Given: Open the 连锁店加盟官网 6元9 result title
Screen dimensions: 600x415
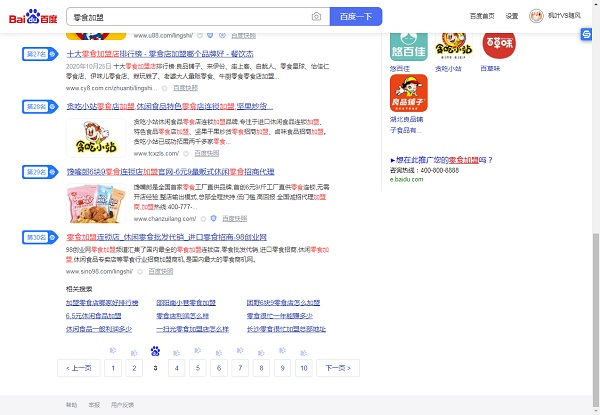Looking at the screenshot, I should (170, 171).
